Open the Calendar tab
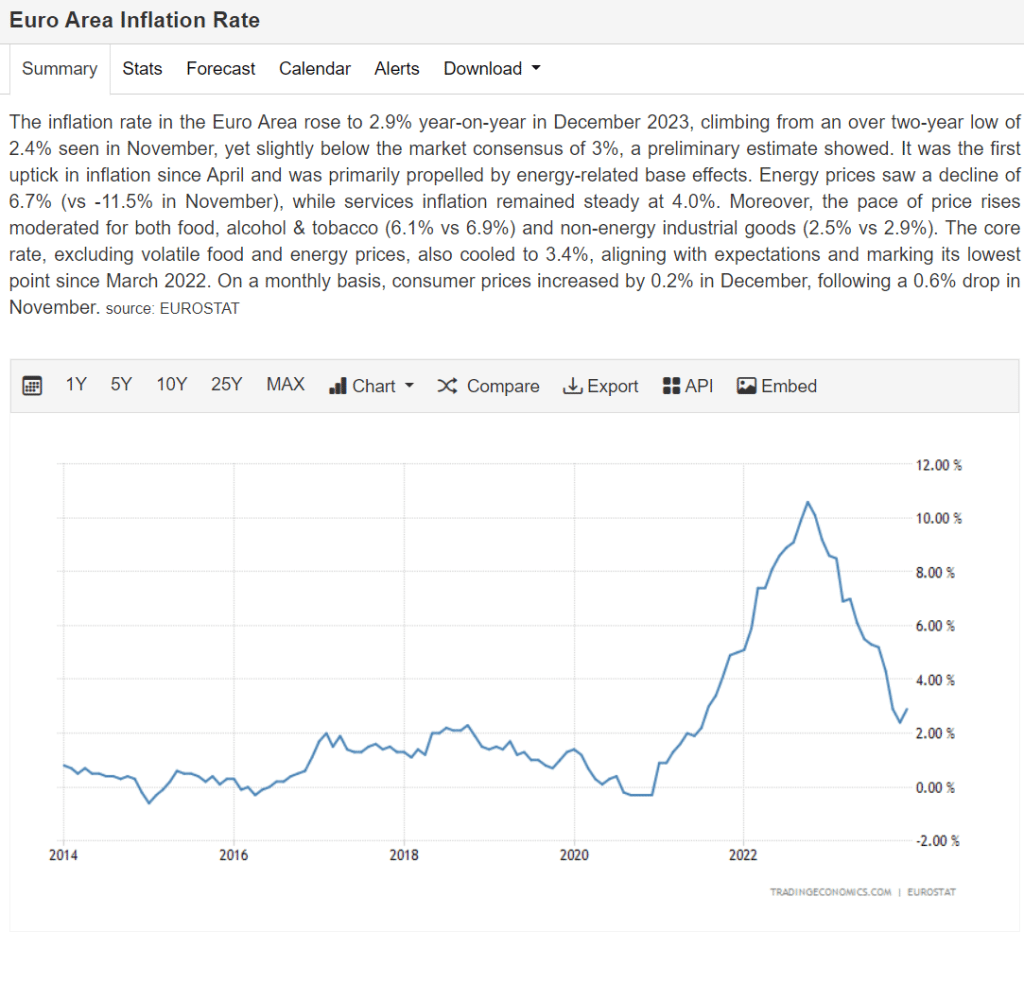Viewport: 1024px width, 983px height. 315,68
